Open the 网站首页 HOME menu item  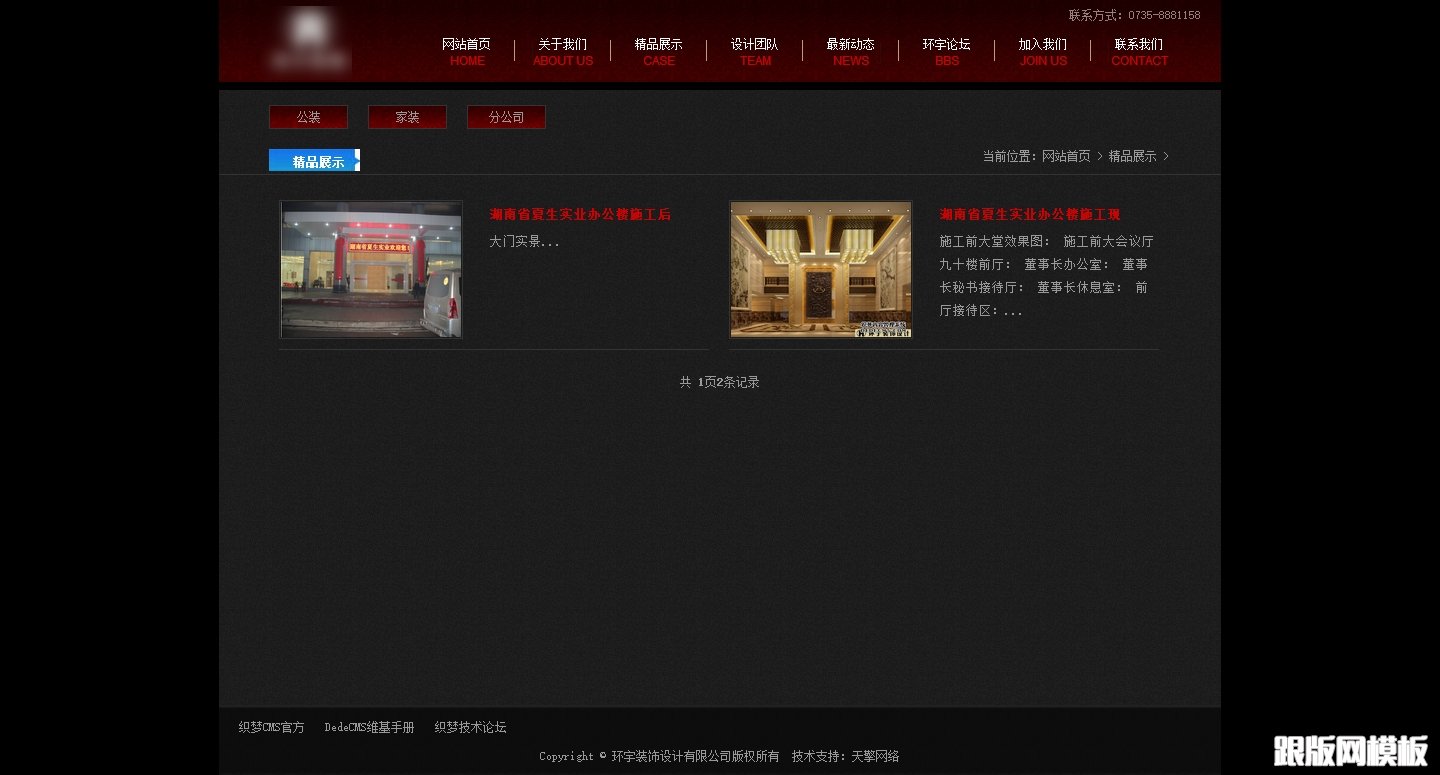467,52
